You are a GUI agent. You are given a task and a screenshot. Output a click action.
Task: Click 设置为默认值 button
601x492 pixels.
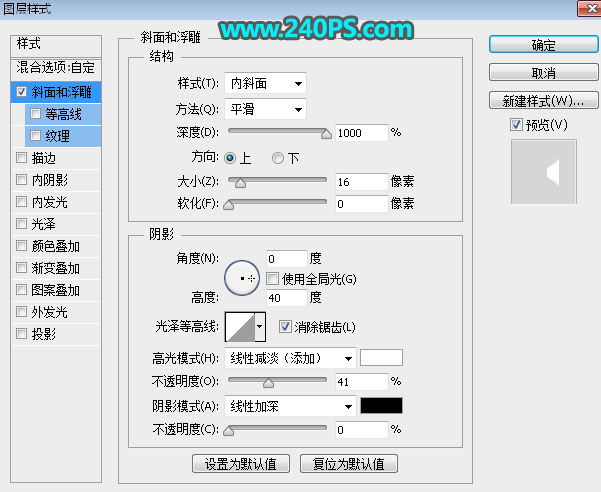(241, 464)
